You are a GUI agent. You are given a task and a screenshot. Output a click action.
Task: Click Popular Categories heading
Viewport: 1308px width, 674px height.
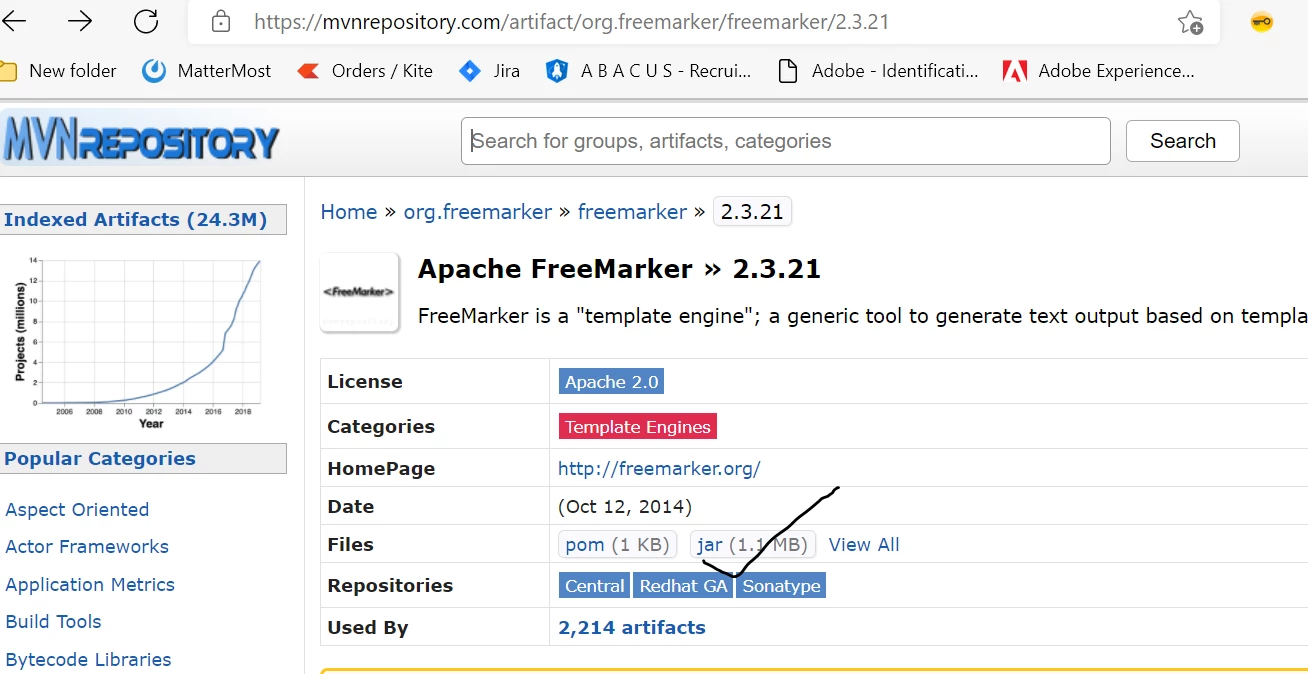(100, 459)
